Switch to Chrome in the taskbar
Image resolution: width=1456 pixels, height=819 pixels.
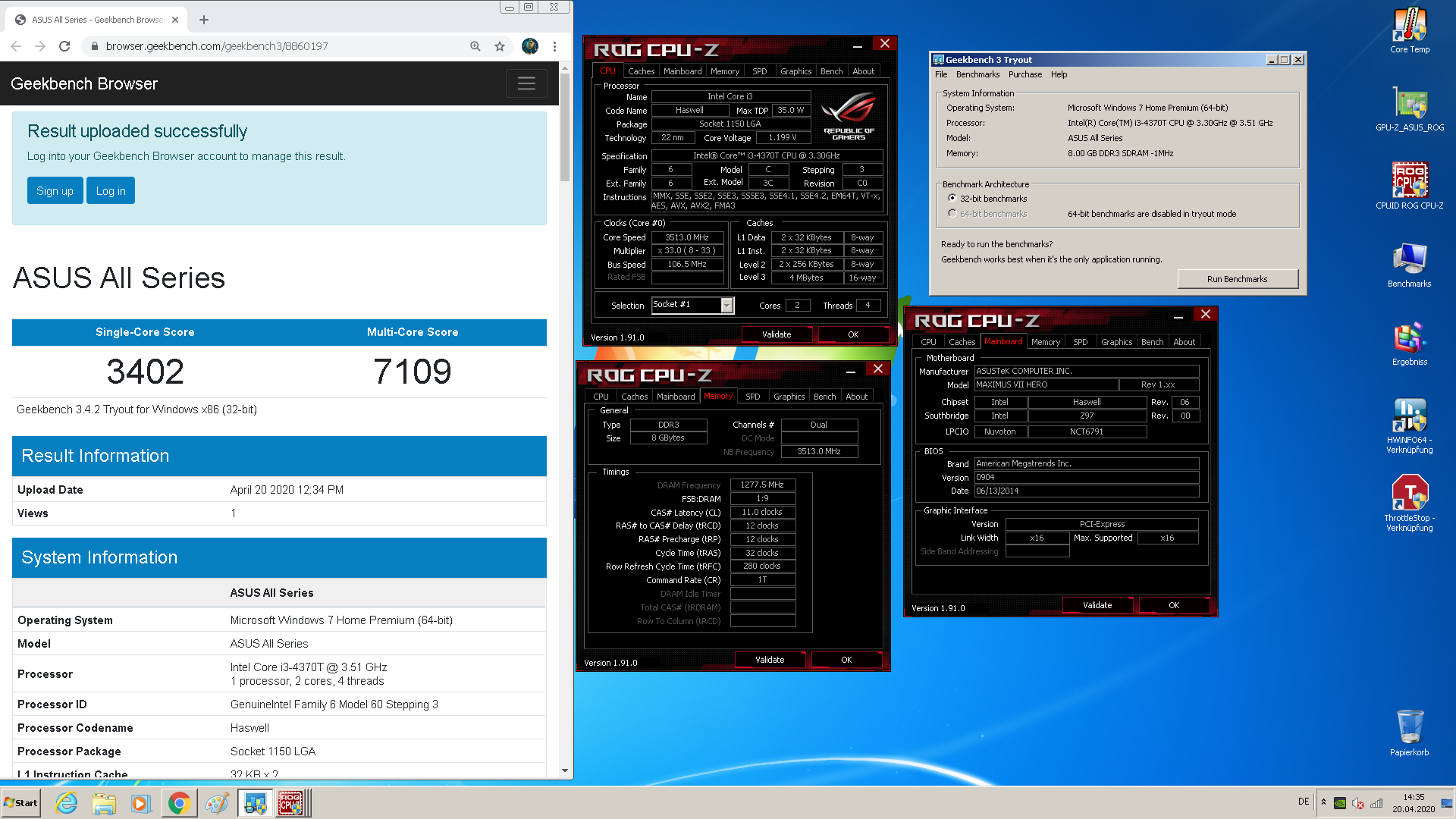179,803
